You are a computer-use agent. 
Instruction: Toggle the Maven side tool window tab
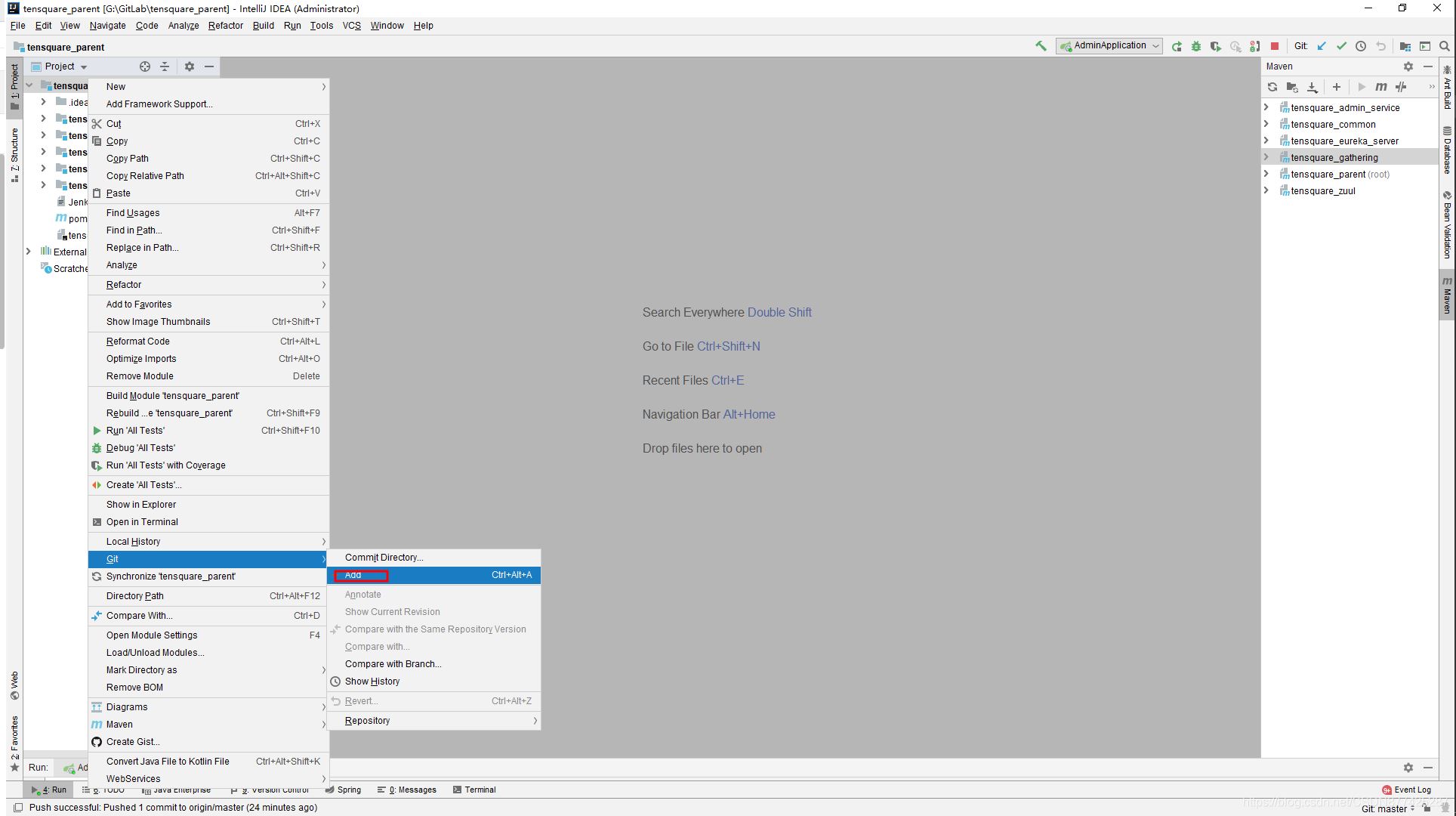click(1447, 295)
